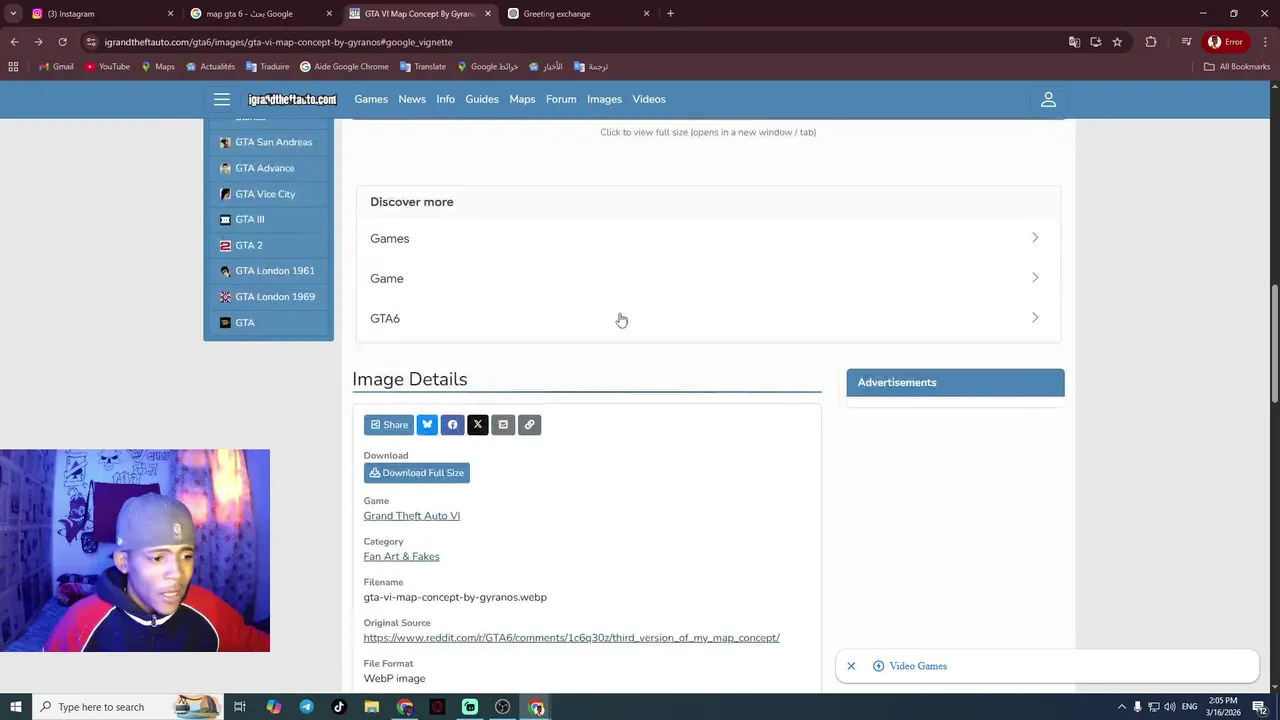Open the reddit original source link
Viewport: 1280px width, 720px height.
(571, 637)
